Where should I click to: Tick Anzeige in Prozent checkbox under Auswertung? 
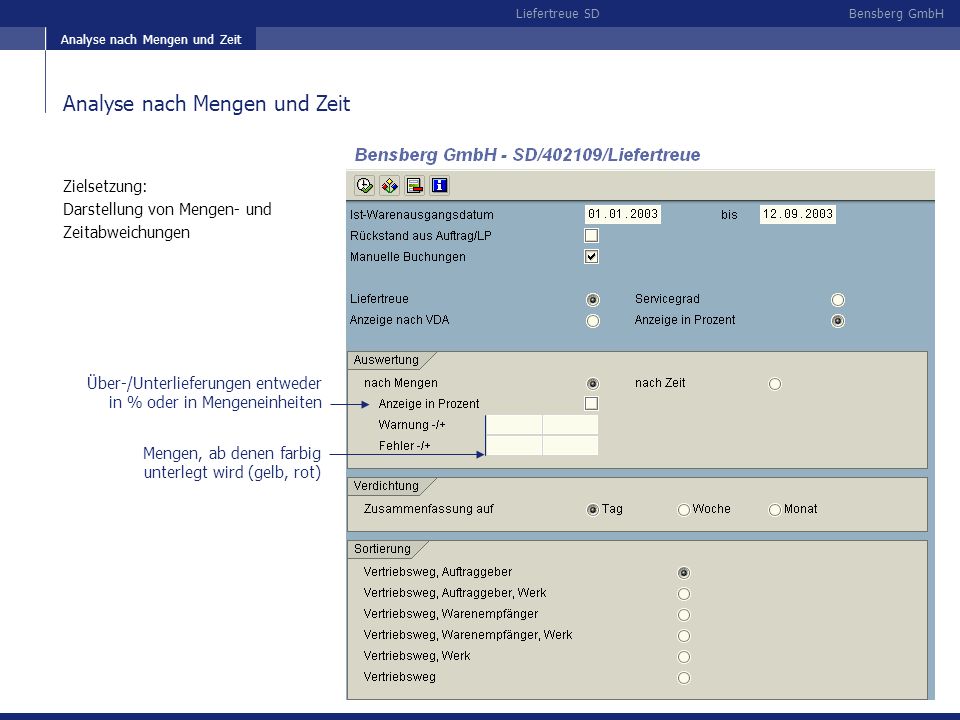[x=591, y=403]
